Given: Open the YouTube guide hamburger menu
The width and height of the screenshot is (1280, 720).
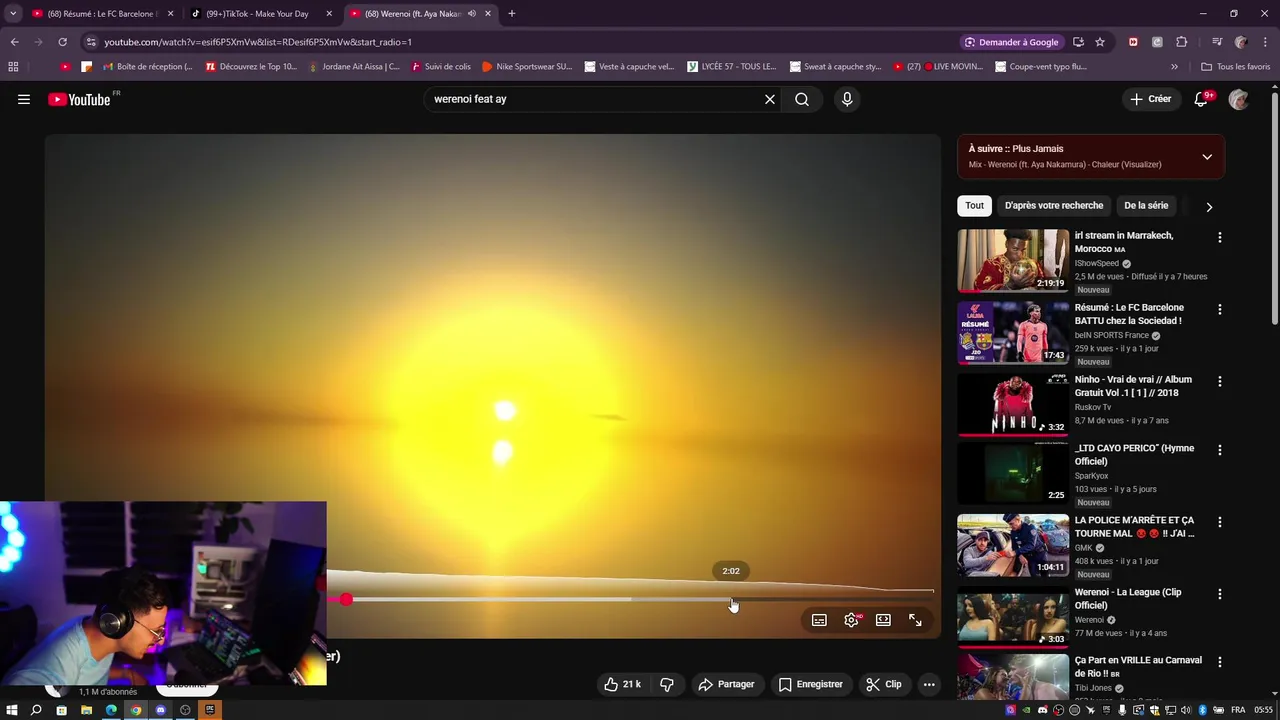Looking at the screenshot, I should point(24,99).
